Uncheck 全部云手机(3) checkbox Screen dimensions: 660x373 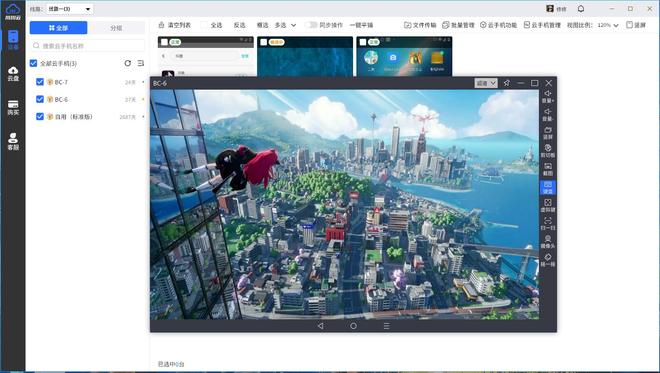(x=33, y=63)
